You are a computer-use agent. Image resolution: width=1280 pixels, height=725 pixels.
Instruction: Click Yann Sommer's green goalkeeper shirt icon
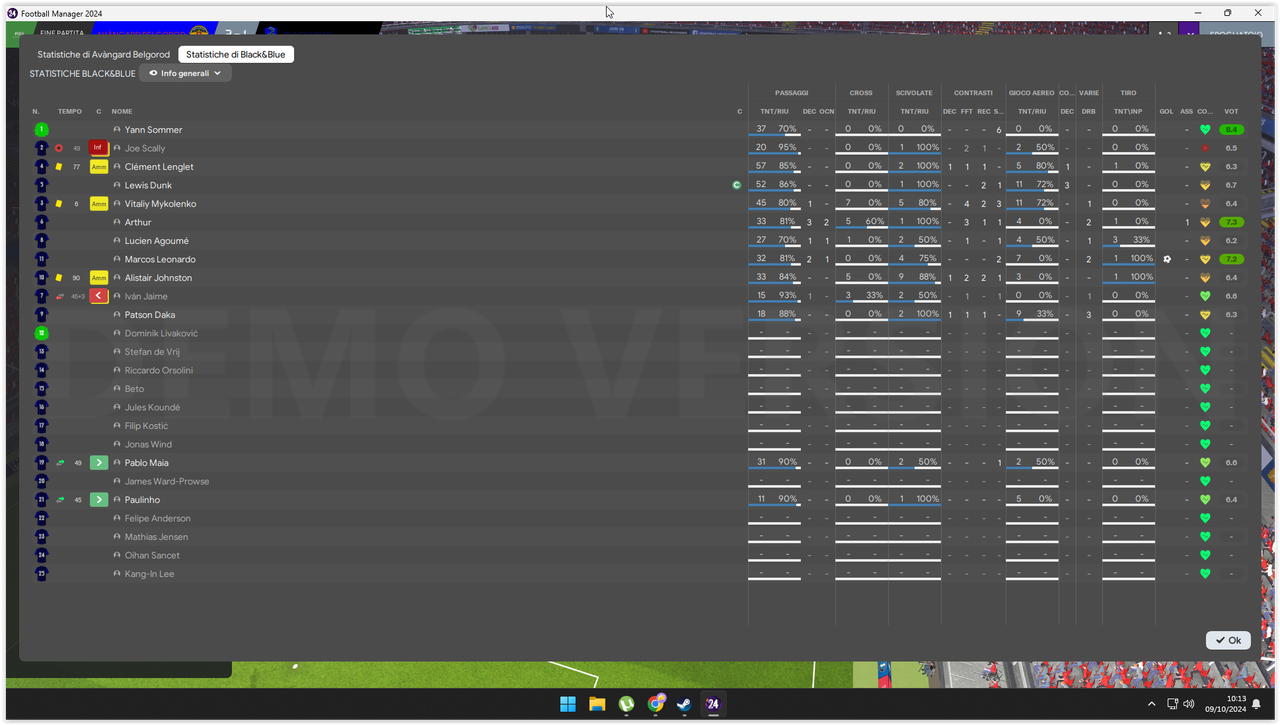41,130
